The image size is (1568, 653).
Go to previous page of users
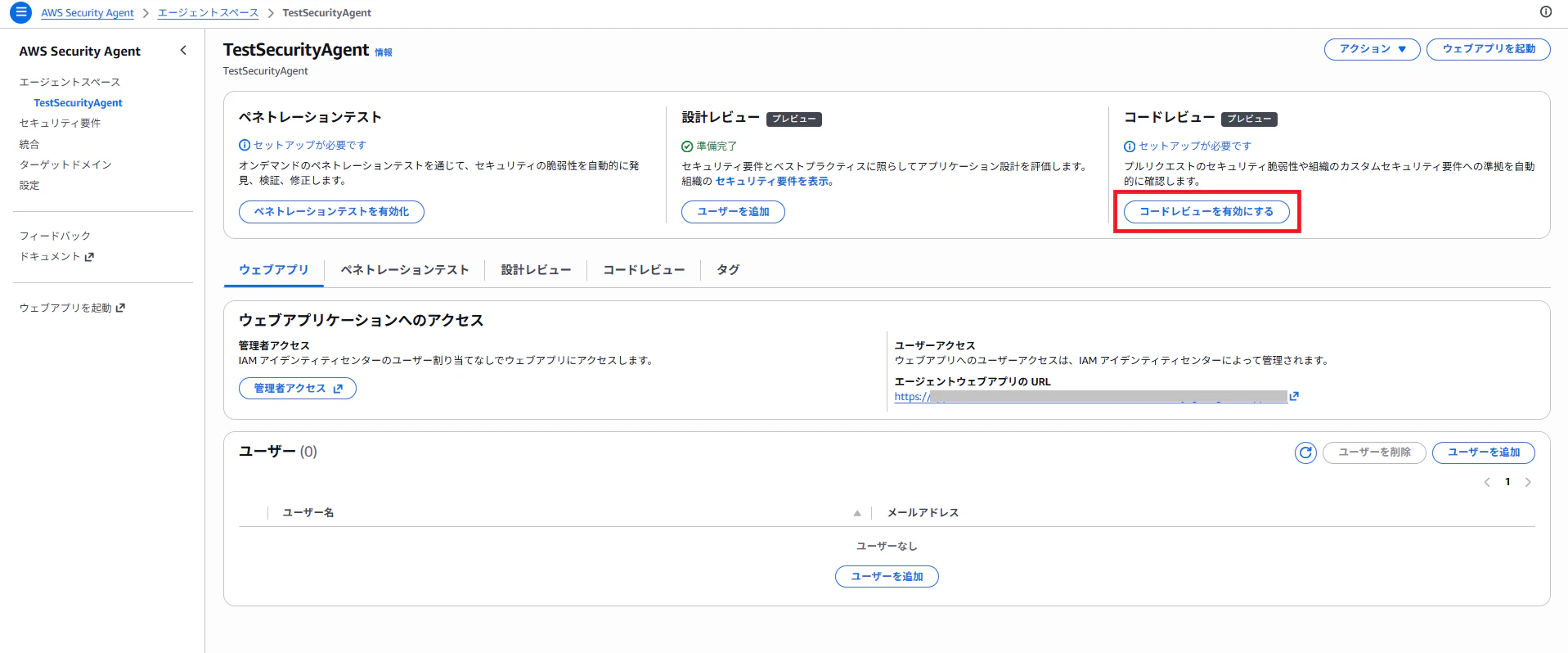[x=1487, y=482]
